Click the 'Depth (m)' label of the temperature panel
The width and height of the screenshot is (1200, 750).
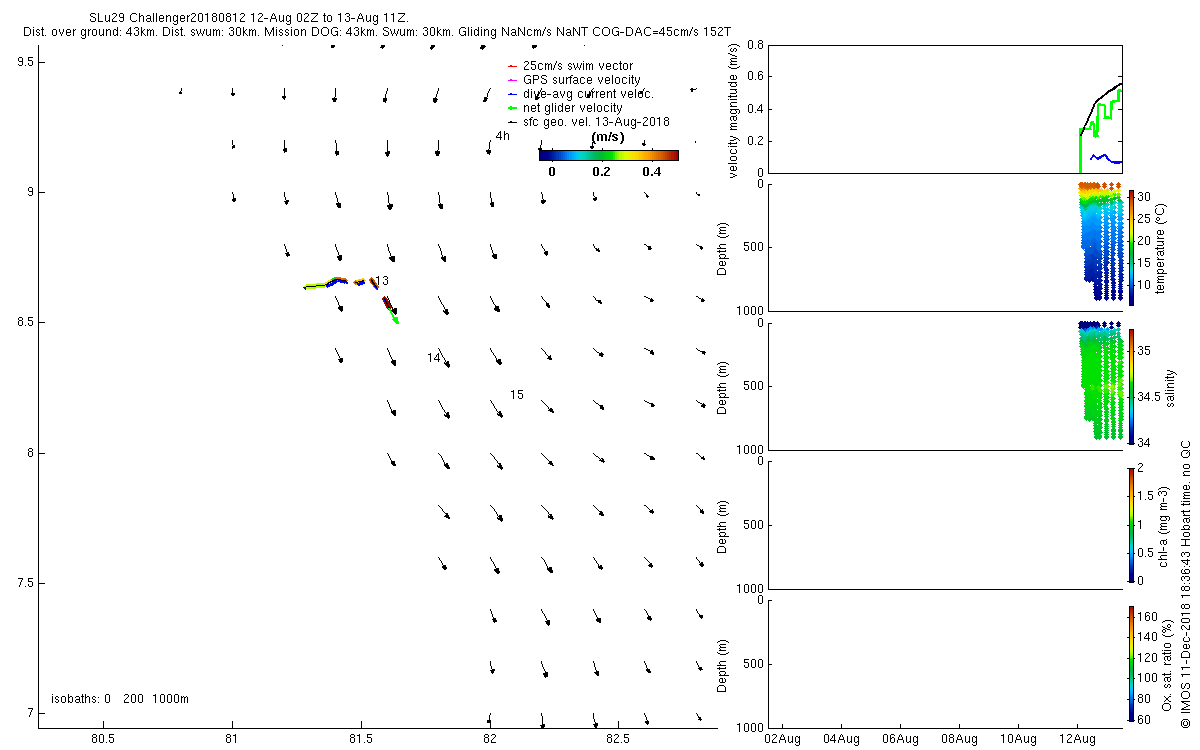coord(723,247)
